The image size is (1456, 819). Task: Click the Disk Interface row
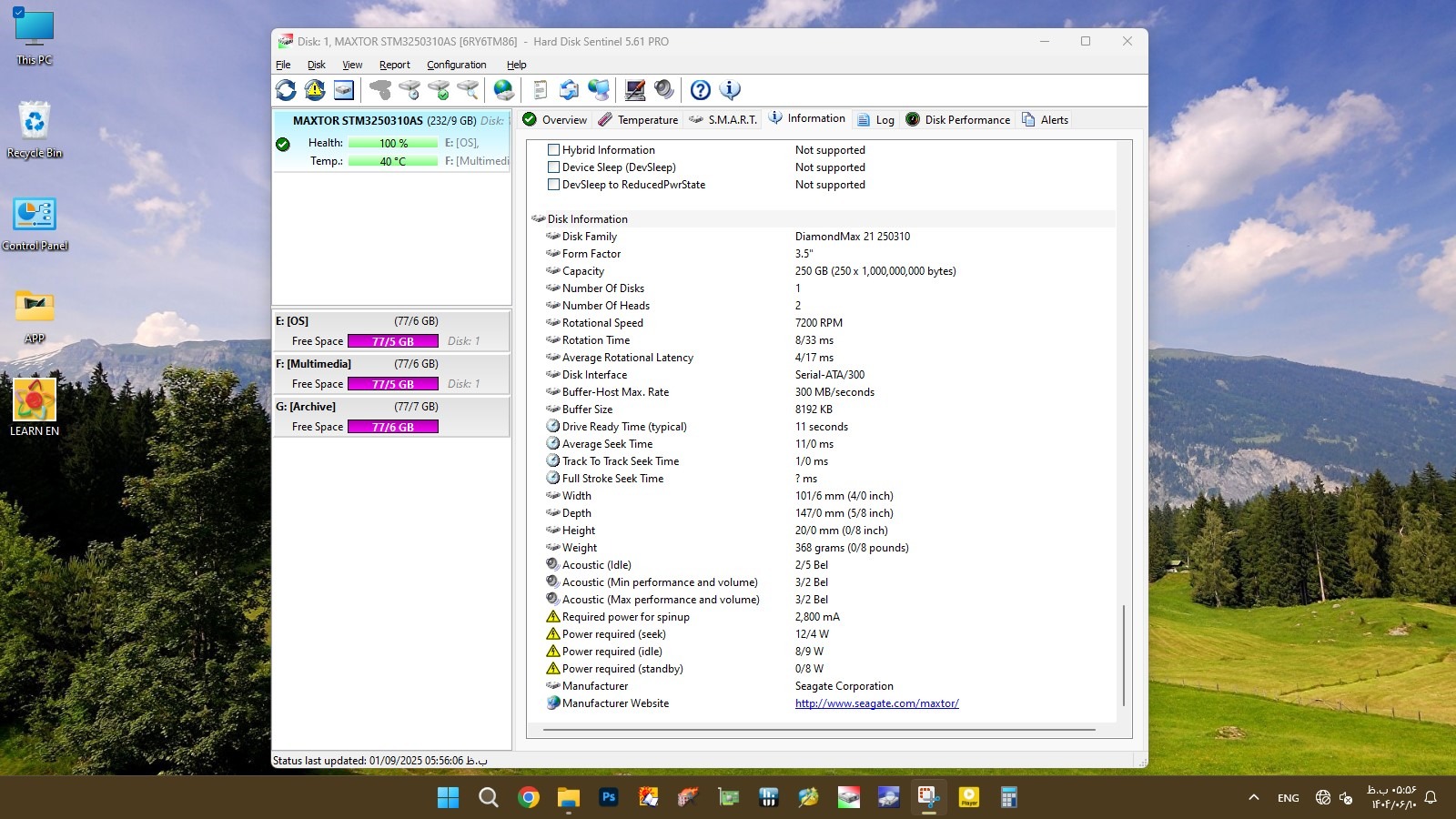823,374
